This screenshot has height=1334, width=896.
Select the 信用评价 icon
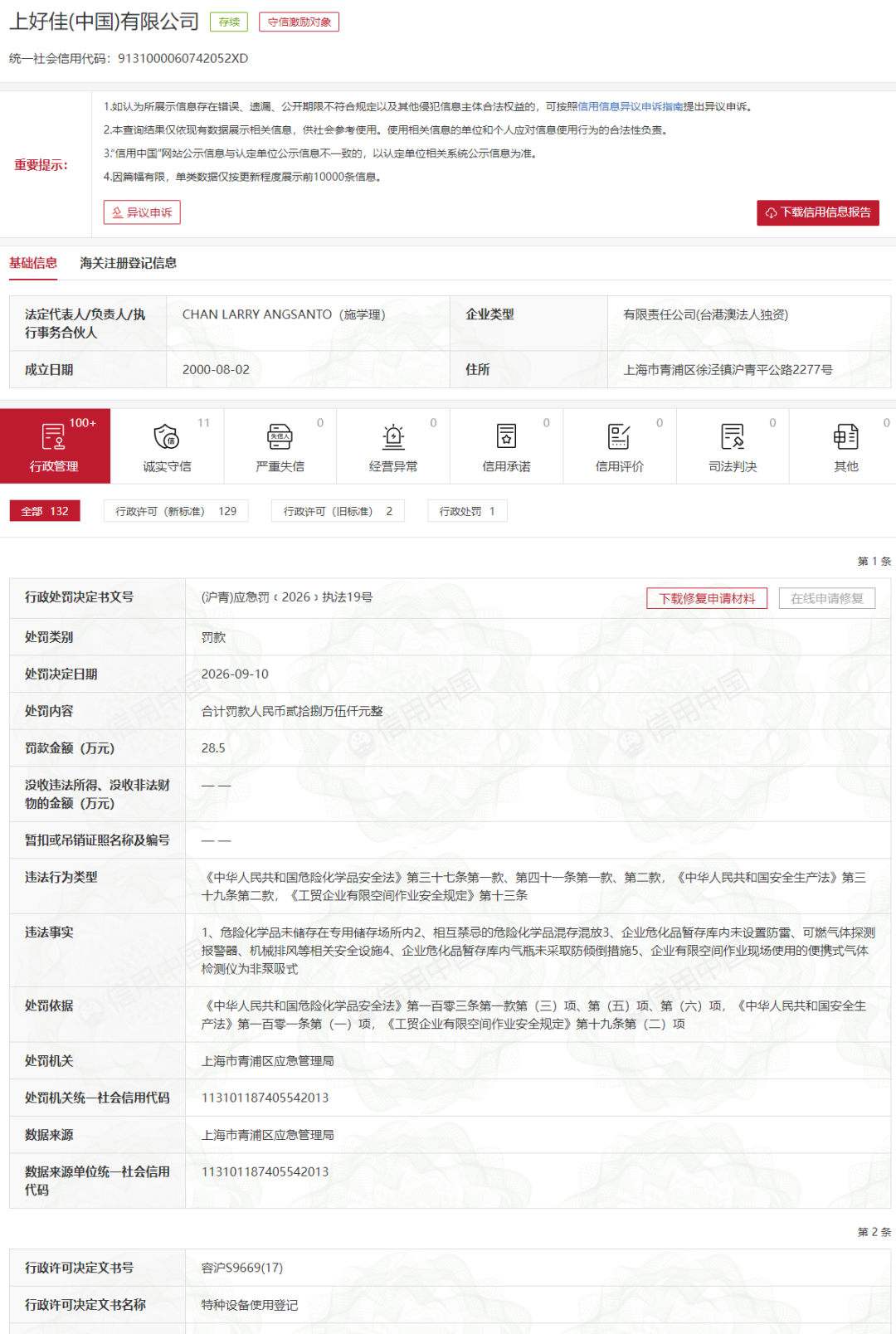tap(619, 436)
